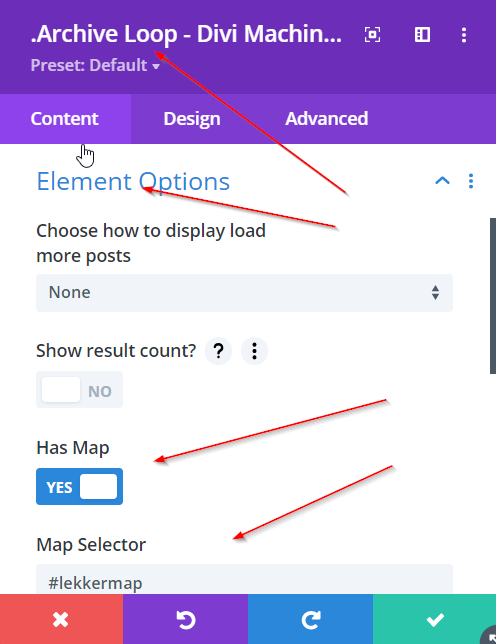Screen dimensions: 496x644
Task: Click the blue redo arrow button
Action: click(x=310, y=619)
